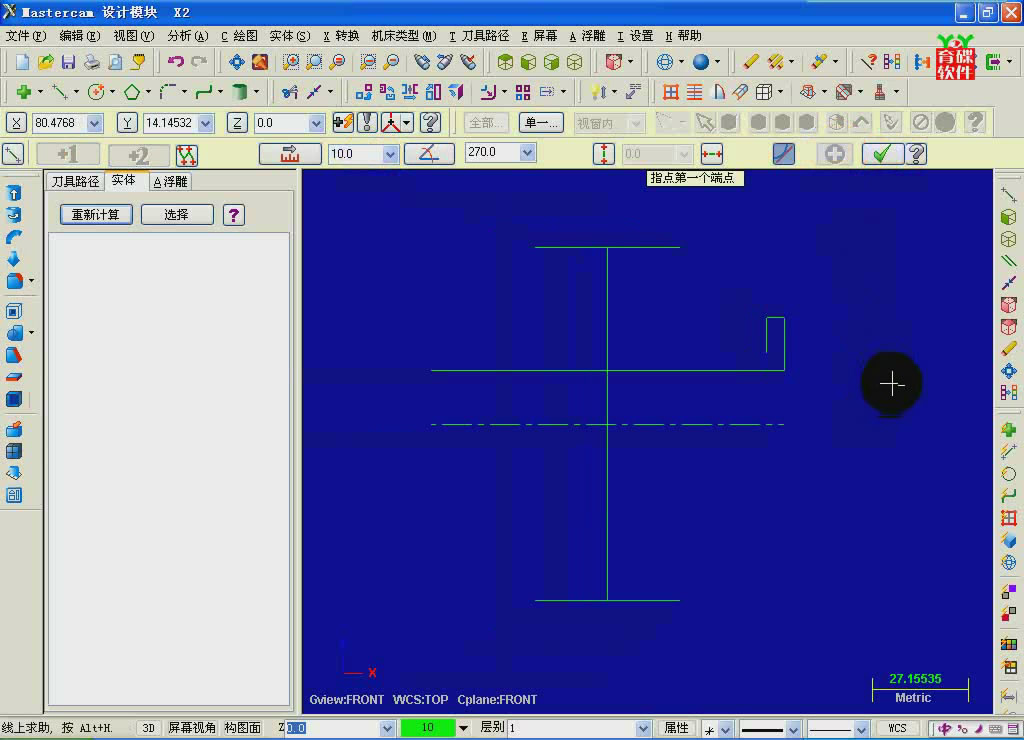Viewport: 1024px width, 740px height.
Task: Toggle the vertical line constraint
Action: 604,154
